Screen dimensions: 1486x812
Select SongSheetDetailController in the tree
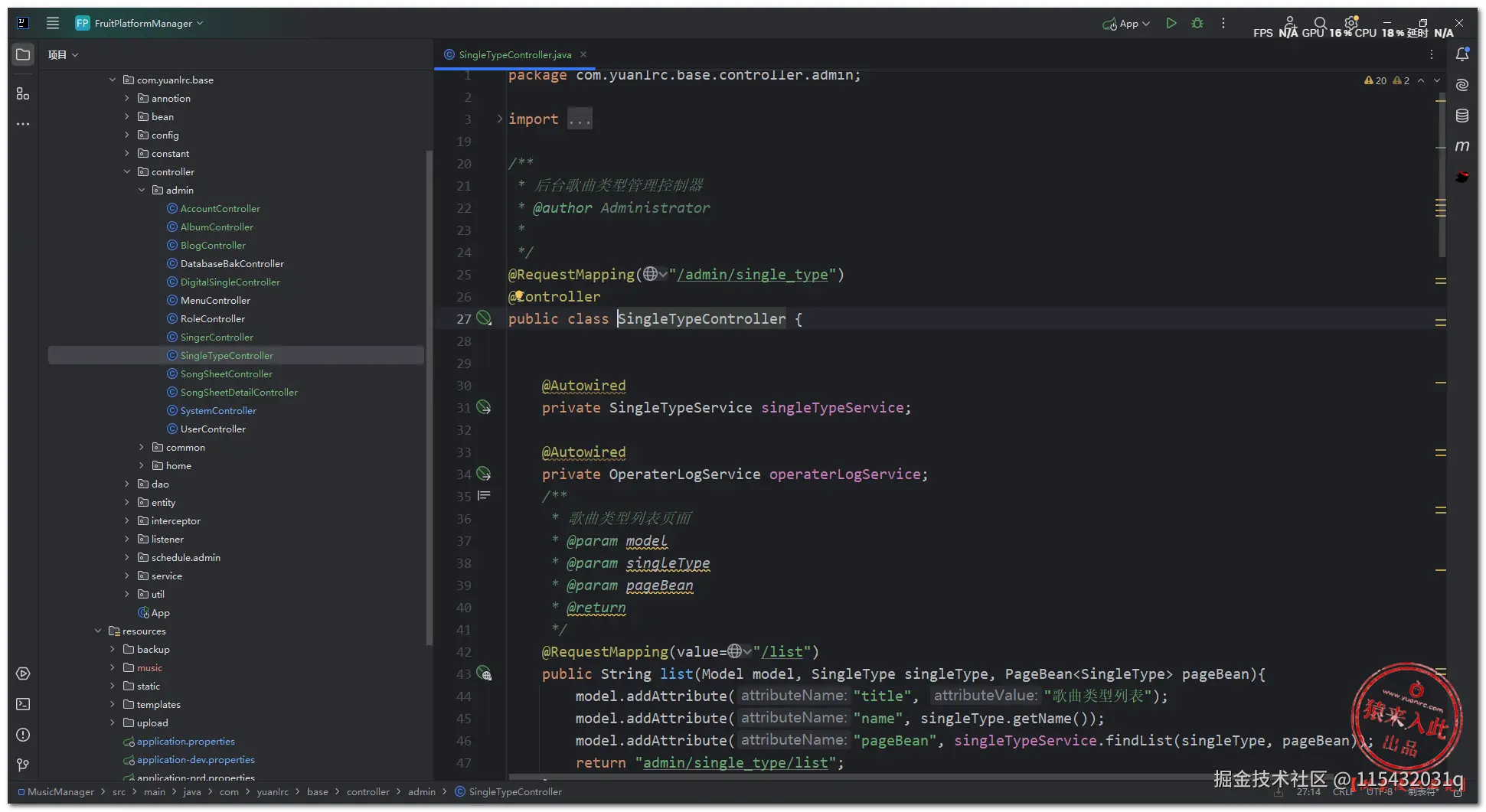(239, 392)
